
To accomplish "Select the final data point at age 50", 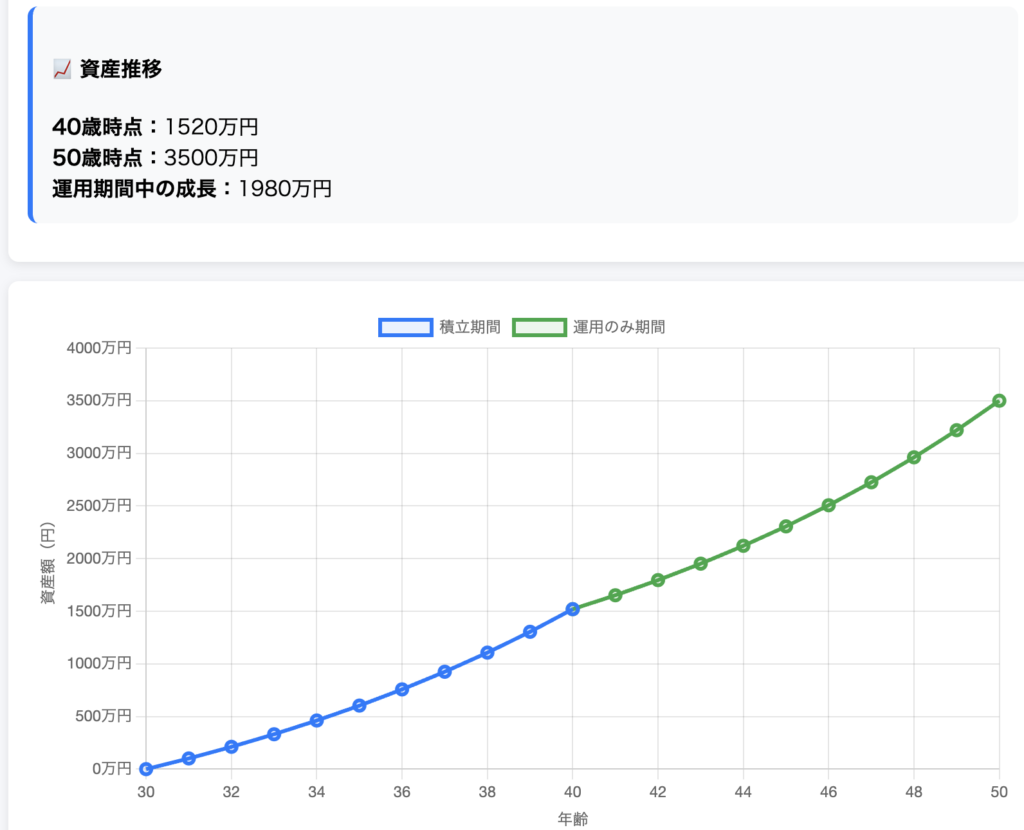I will point(999,401).
